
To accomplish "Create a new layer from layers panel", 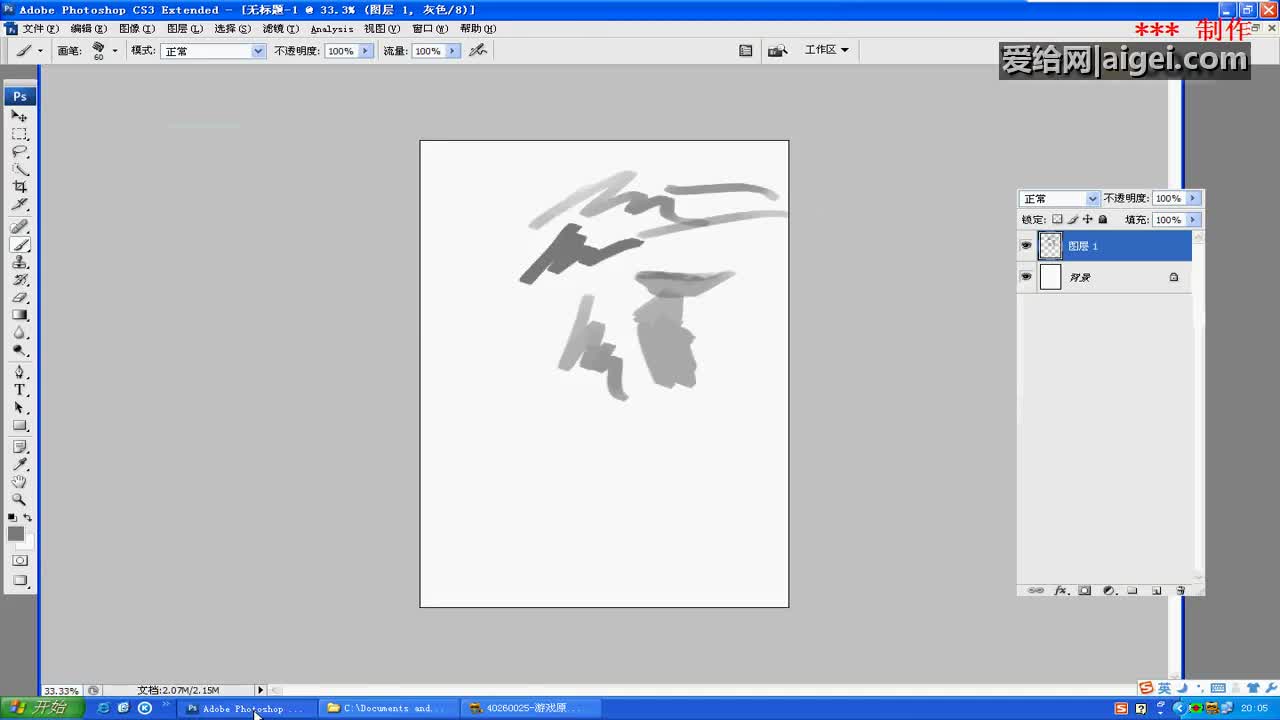I will coord(1156,591).
